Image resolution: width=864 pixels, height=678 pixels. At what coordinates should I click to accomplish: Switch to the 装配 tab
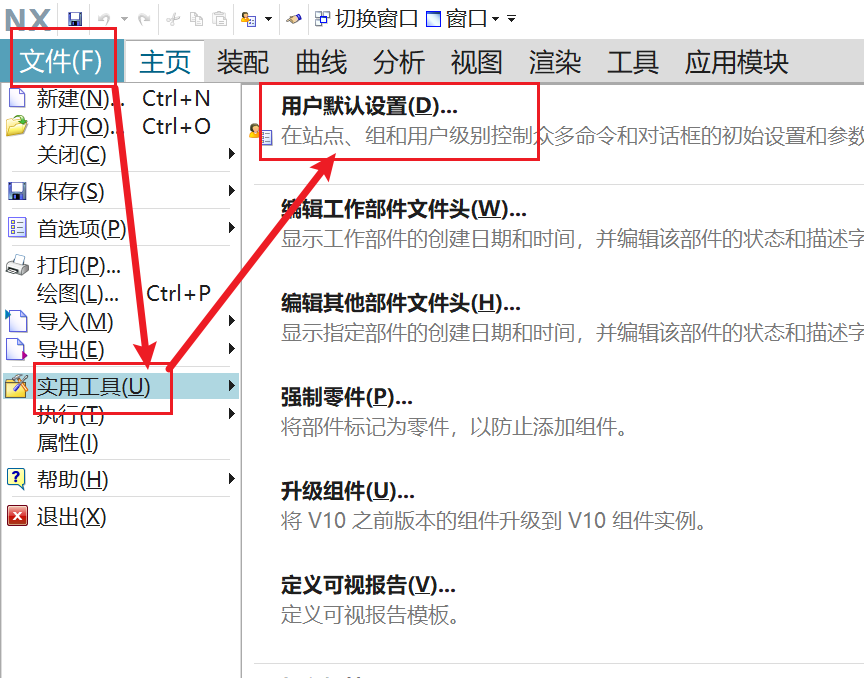pyautogui.click(x=242, y=62)
